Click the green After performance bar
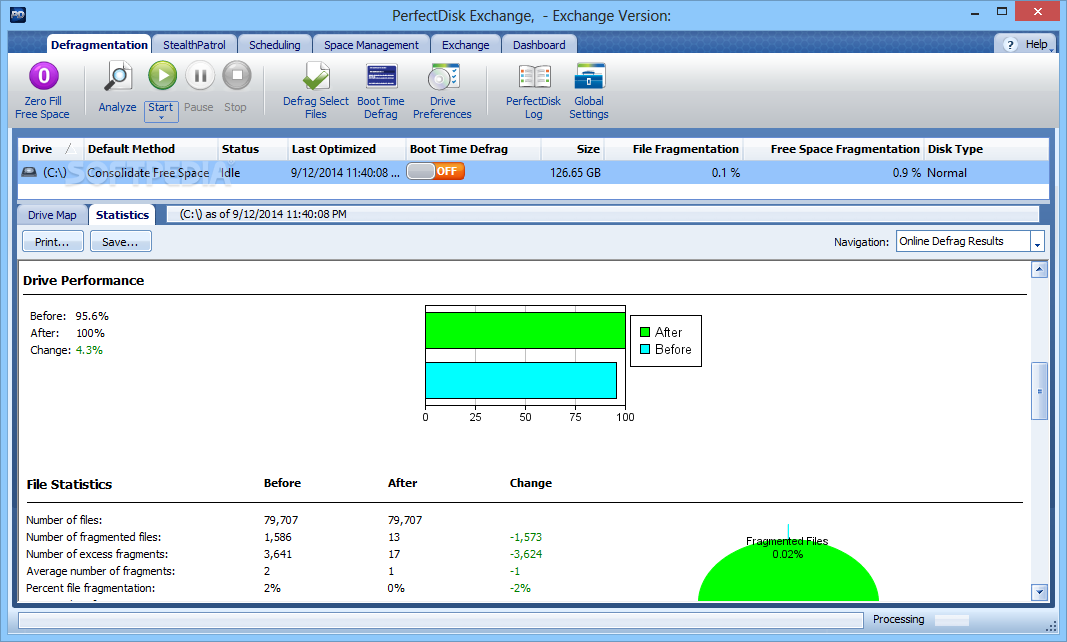 tap(525, 330)
